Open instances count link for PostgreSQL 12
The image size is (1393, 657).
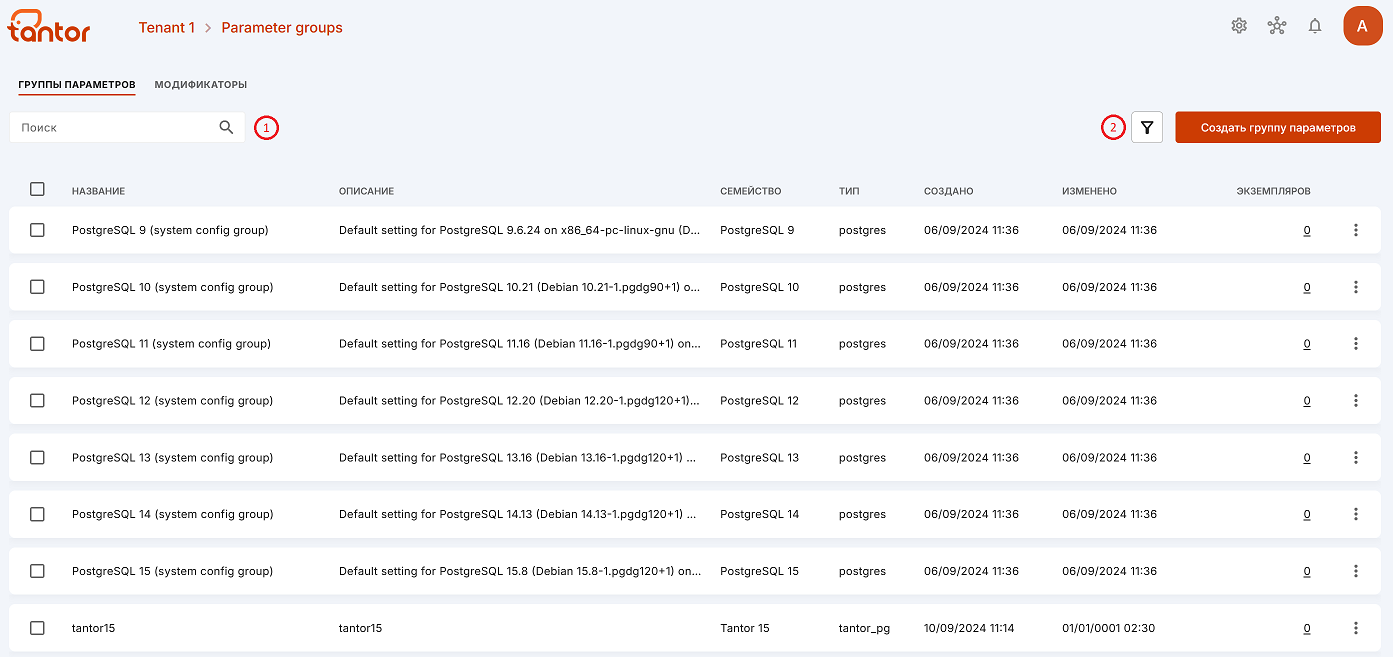(x=1307, y=401)
